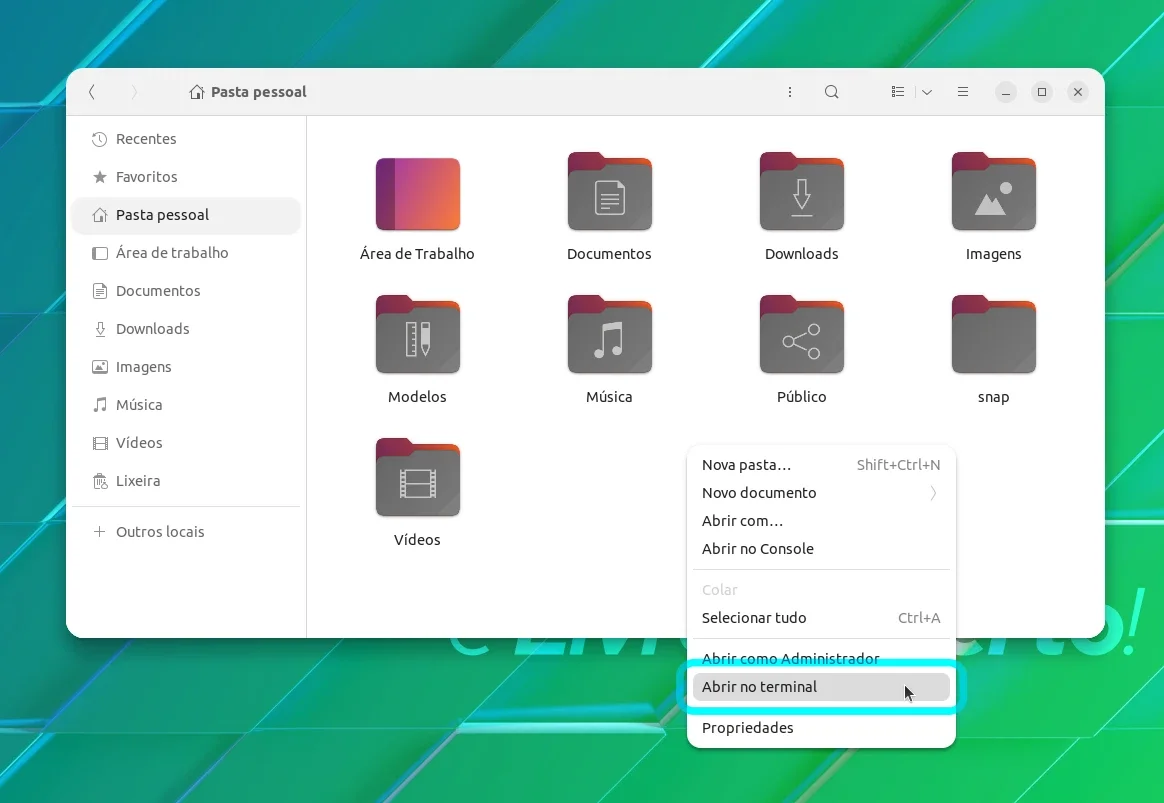
Task: Open Lixeira in the sidebar
Action: [186, 481]
